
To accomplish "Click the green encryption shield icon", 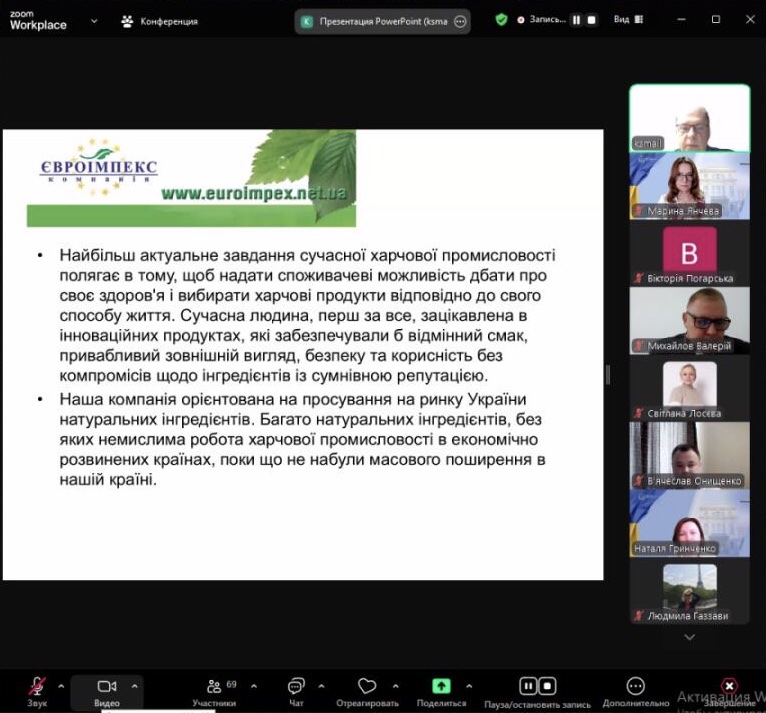I will (501, 20).
